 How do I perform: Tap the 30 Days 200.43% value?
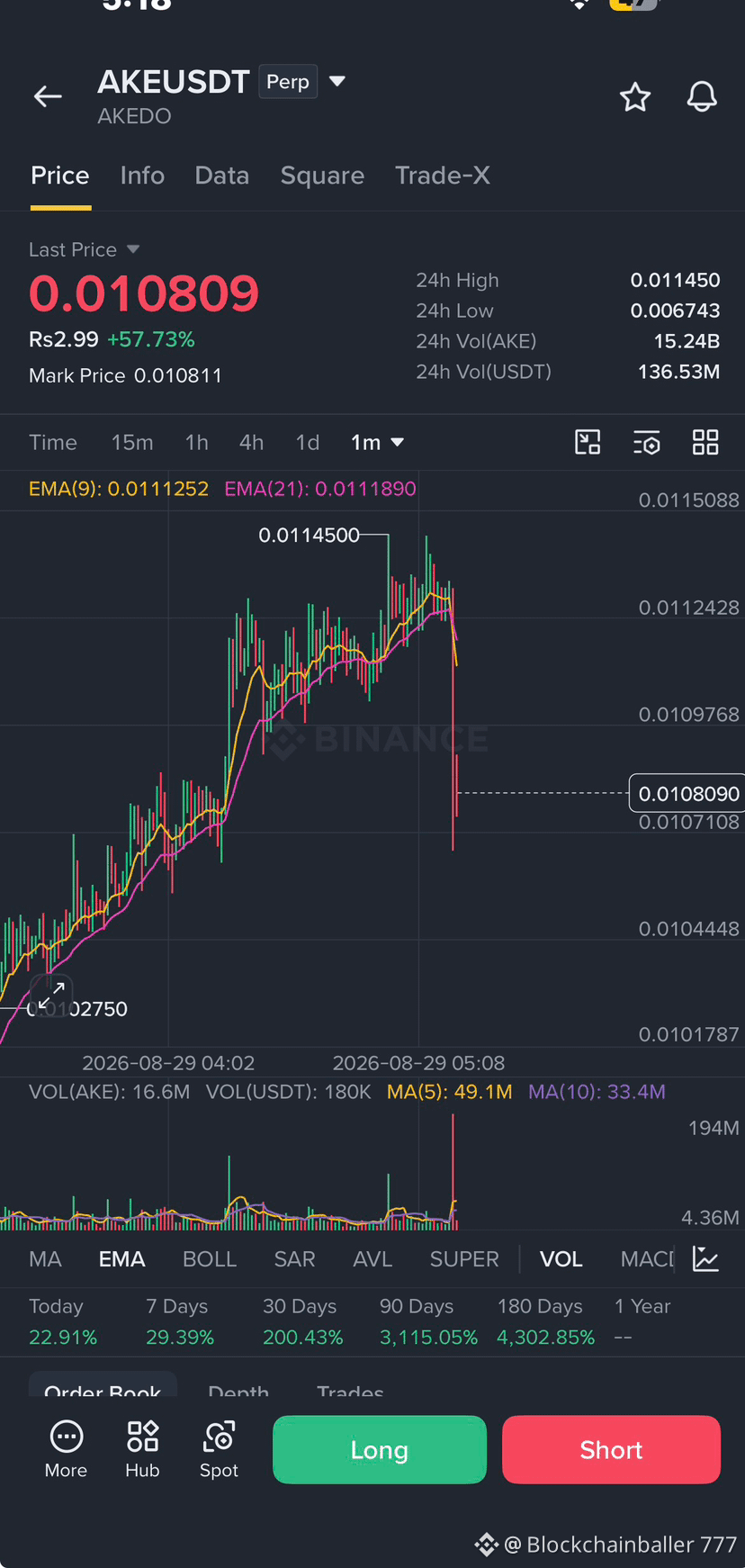pos(303,1338)
